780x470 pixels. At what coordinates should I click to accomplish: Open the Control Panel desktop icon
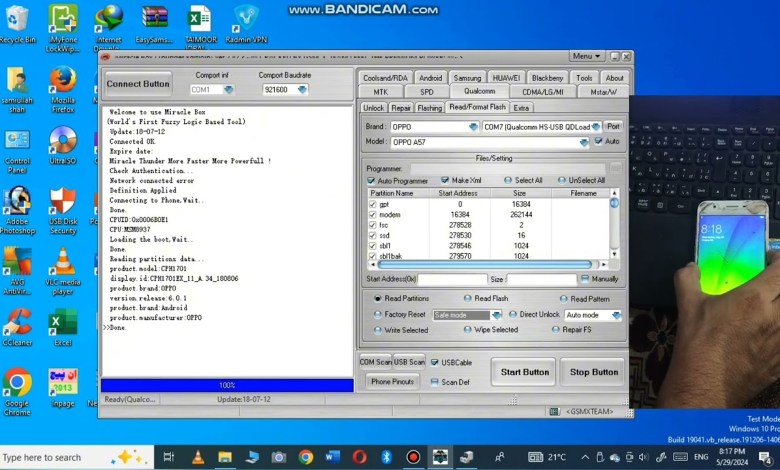coord(17,151)
